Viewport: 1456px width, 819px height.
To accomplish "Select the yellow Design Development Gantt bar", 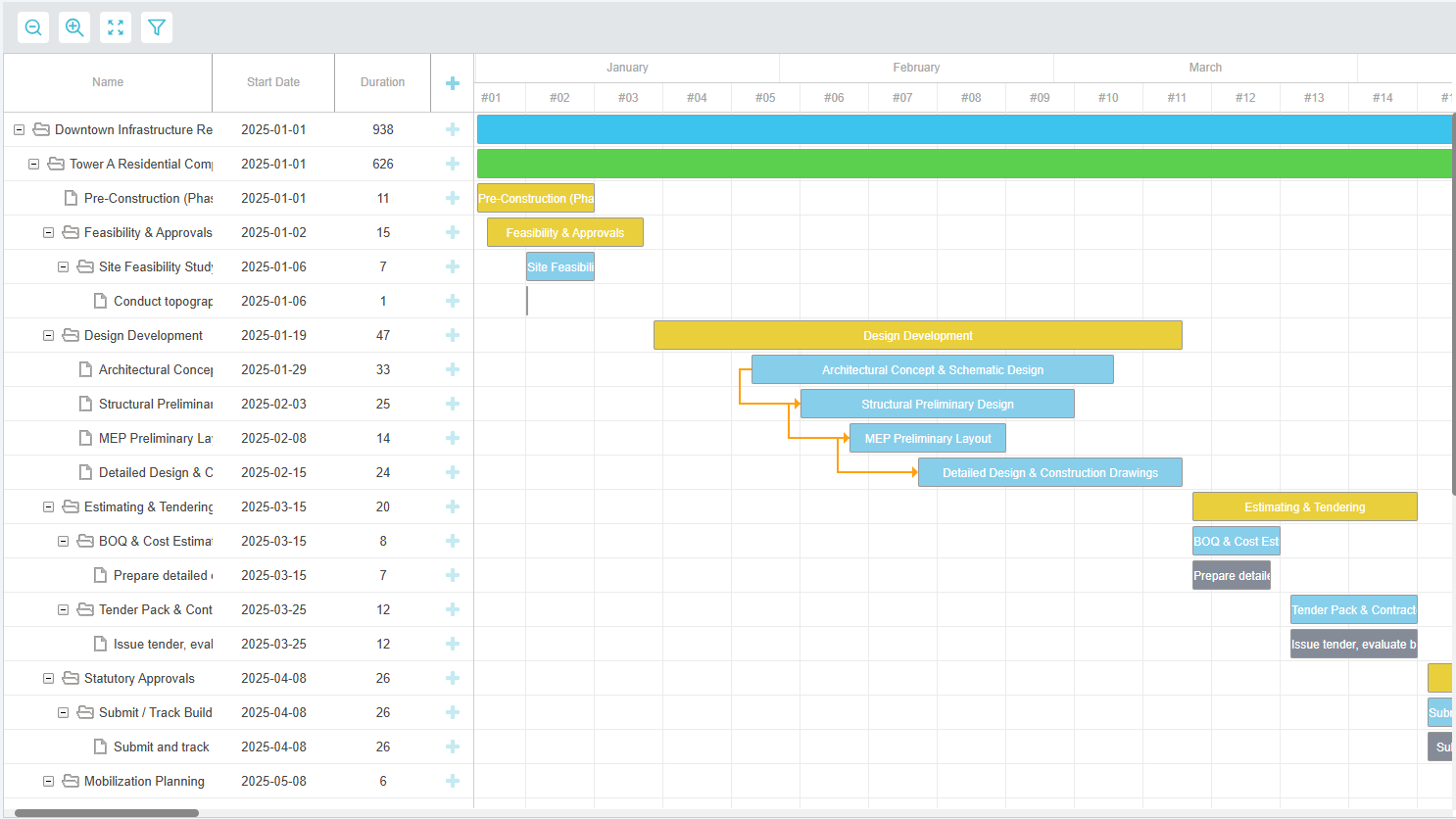I will [x=917, y=335].
